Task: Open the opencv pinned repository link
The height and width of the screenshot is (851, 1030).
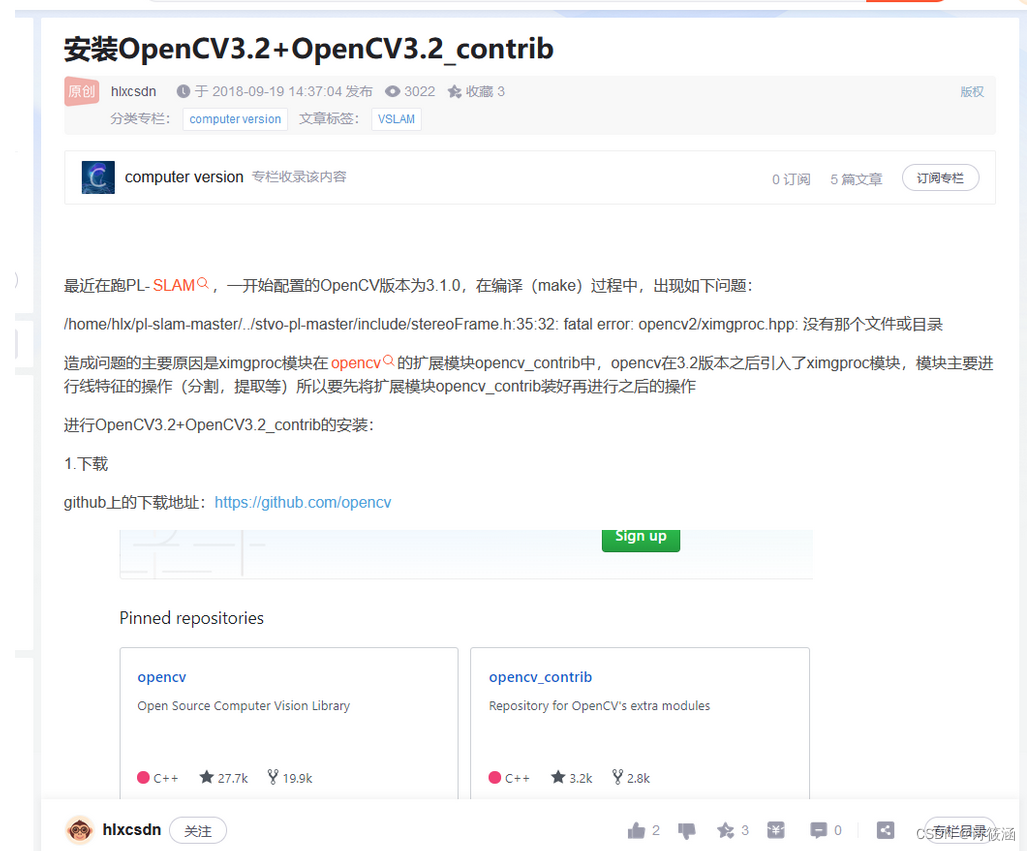Action: [162, 677]
